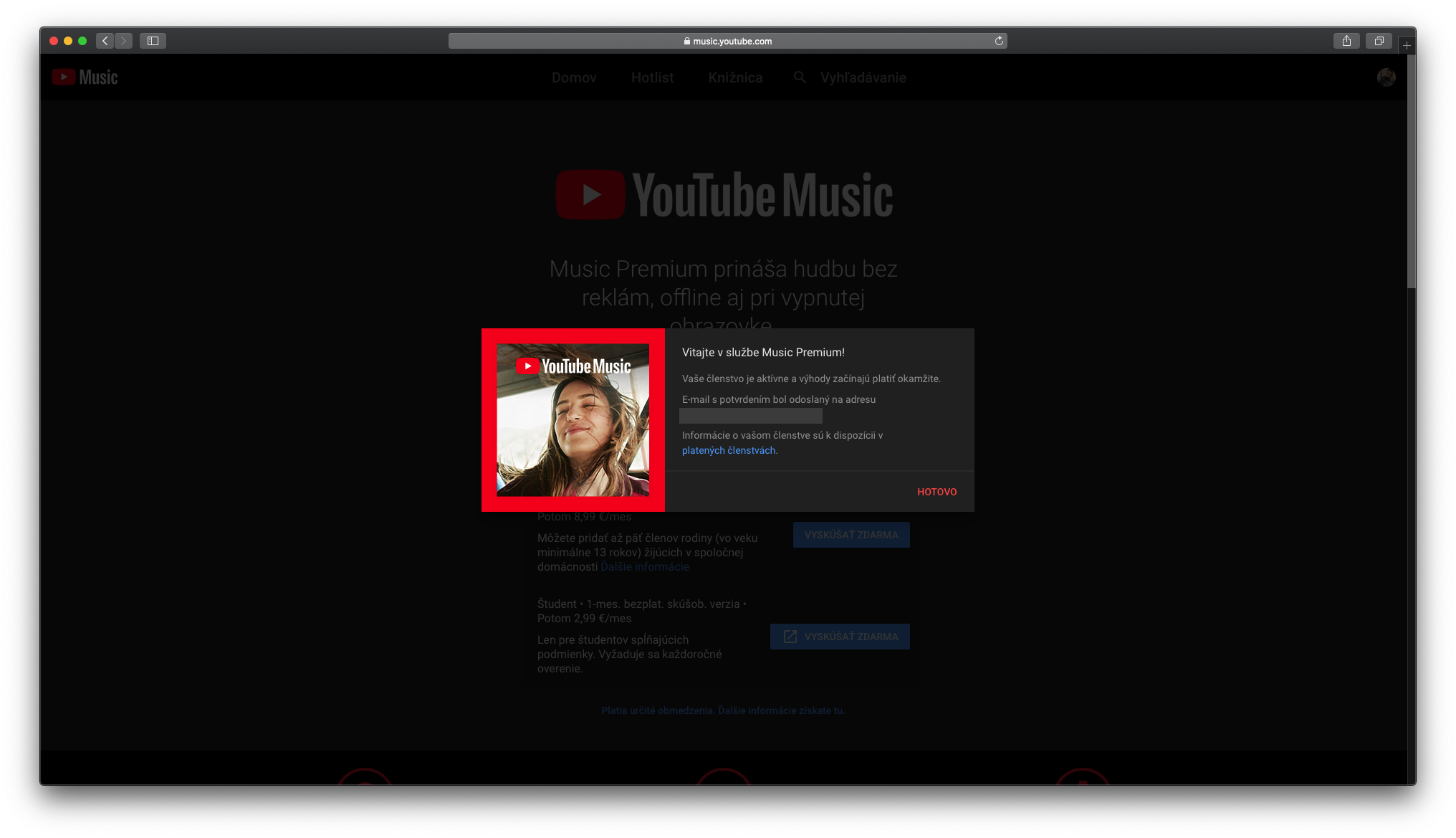Screen dimensions: 1456x838
Task: Click the HOTOVO button in dialog
Action: [x=937, y=492]
